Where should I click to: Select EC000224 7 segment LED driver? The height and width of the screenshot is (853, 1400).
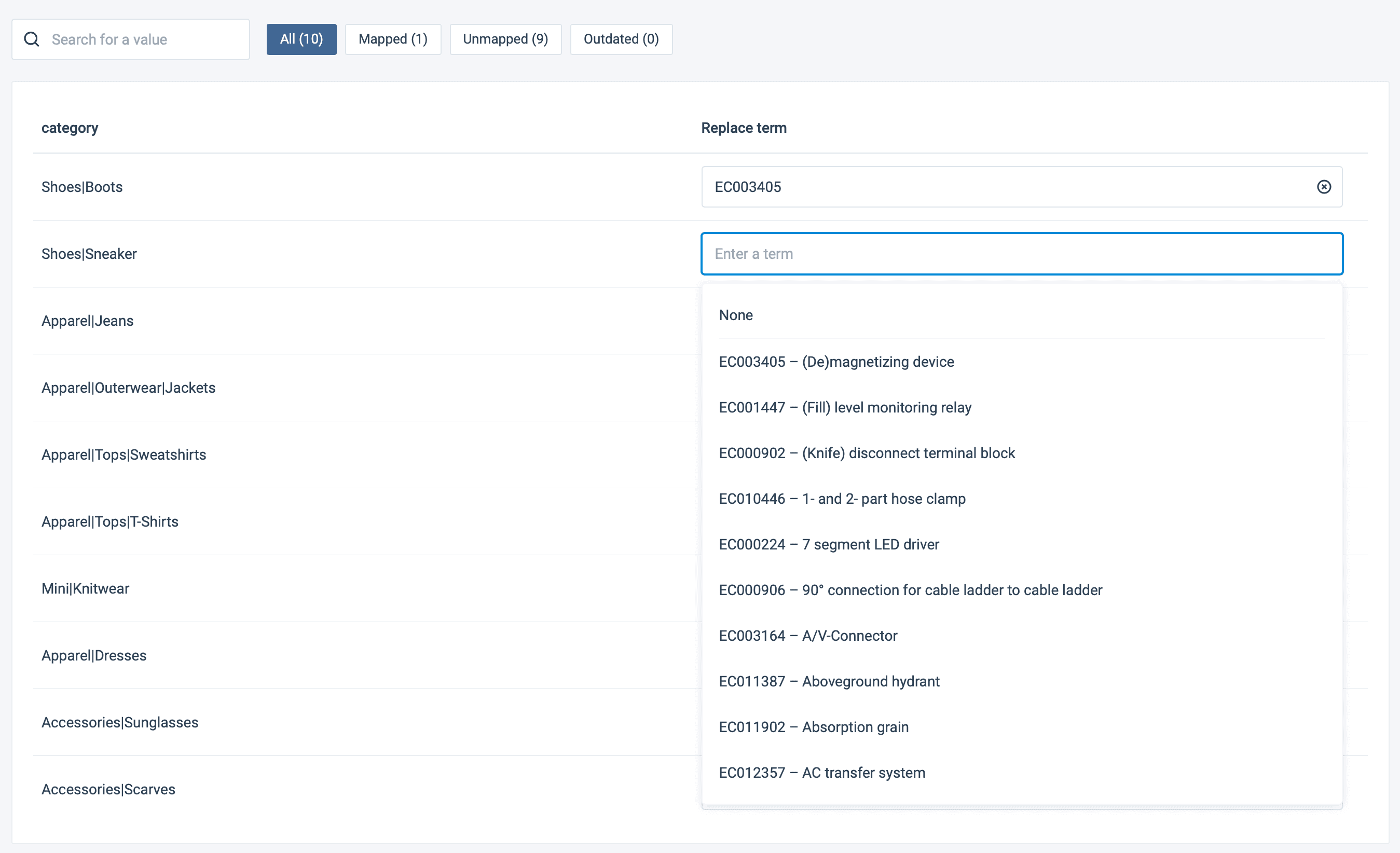[828, 544]
